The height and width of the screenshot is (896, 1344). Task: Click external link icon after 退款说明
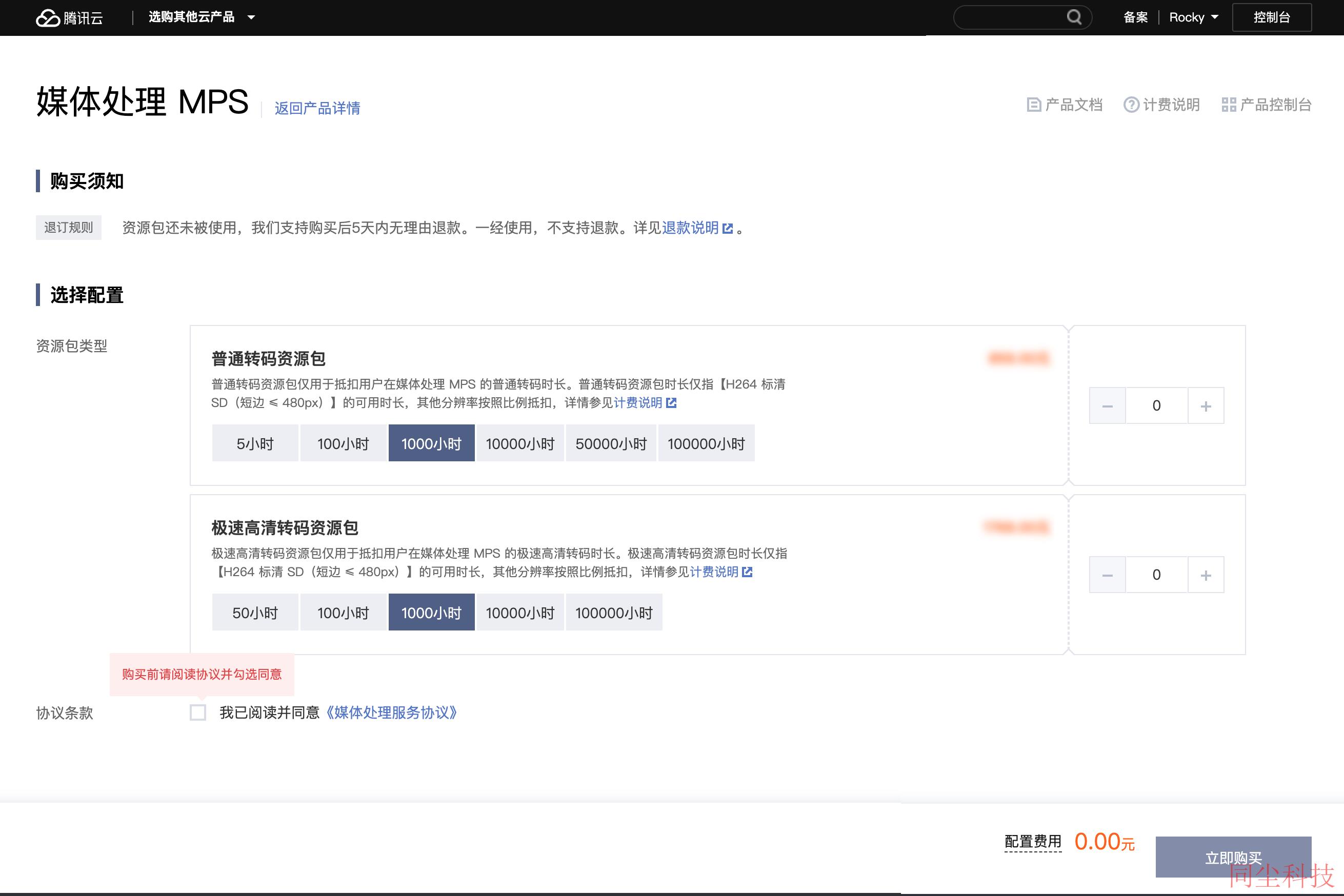pos(728,229)
